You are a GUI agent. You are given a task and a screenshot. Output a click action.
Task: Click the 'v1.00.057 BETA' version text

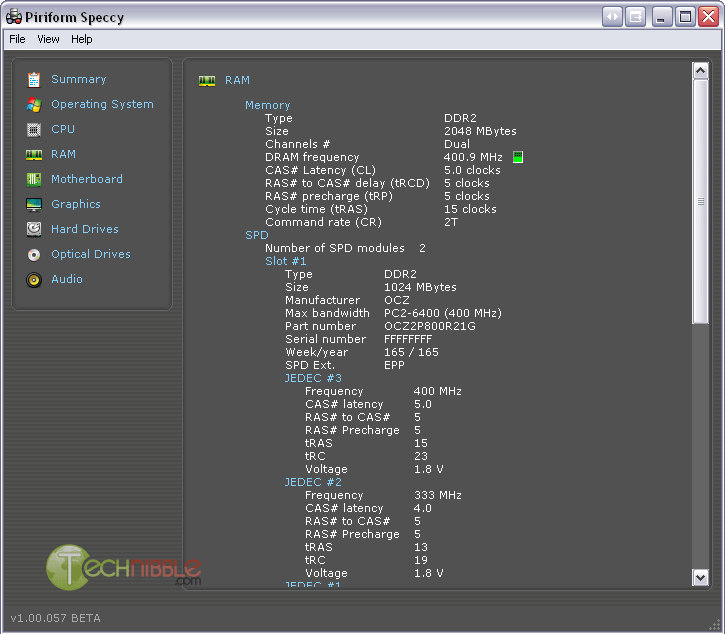(x=55, y=618)
